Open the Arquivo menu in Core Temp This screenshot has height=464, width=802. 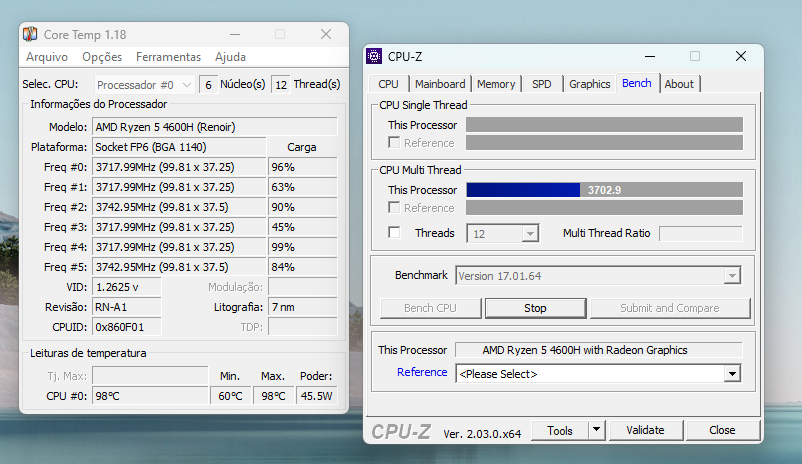(x=47, y=57)
